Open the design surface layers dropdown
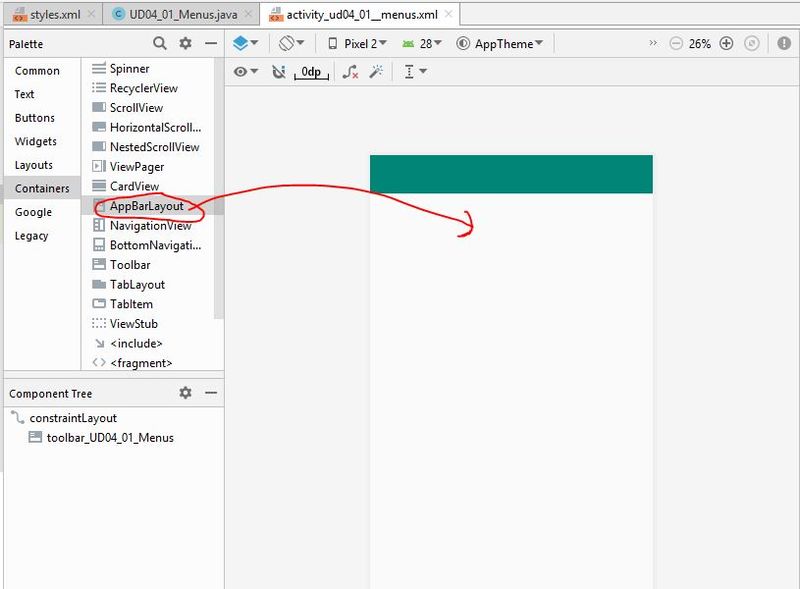This screenshot has width=800, height=589. [245, 43]
